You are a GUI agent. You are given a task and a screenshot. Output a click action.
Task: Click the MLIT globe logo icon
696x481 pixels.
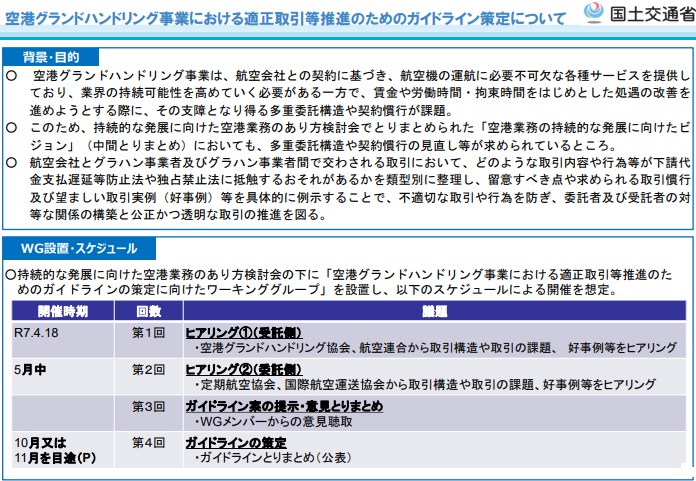(594, 14)
